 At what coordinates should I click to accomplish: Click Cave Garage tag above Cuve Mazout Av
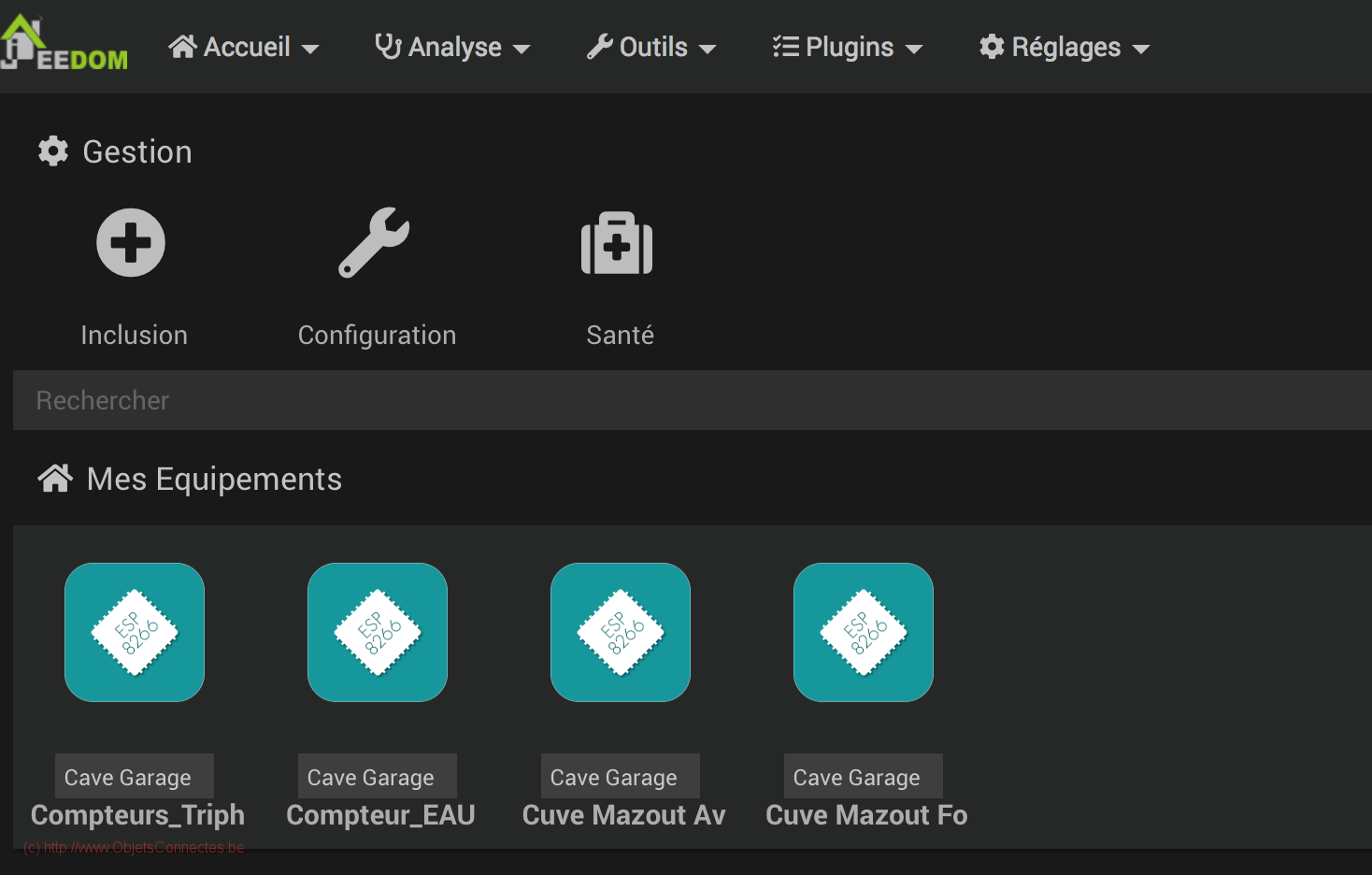click(621, 777)
